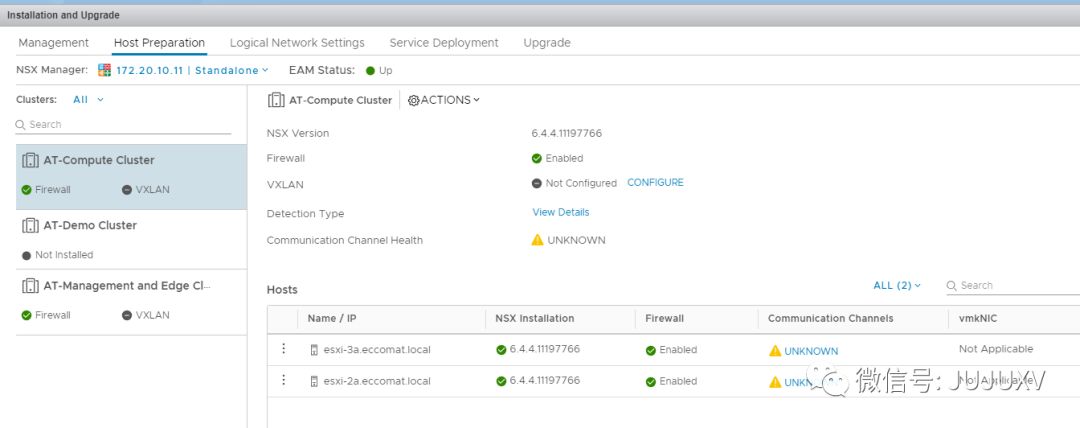
Task: Open row menu for esxi-2a host
Action: tap(283, 381)
